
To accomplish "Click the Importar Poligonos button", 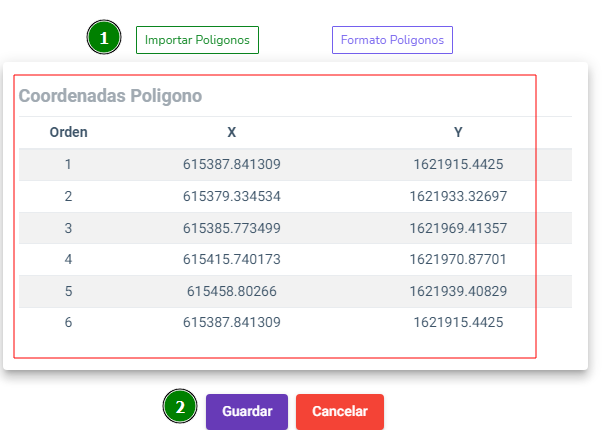I will click(197, 40).
